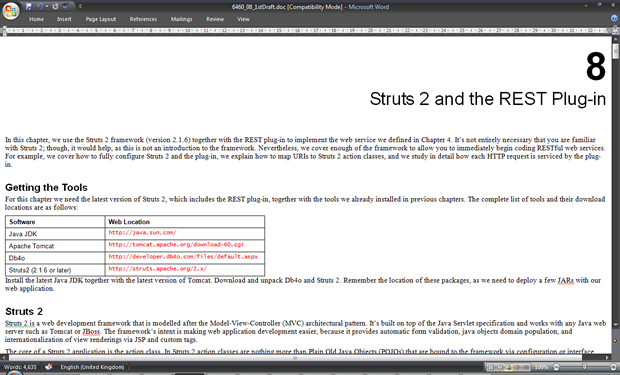The height and width of the screenshot is (375, 620).
Task: Click the Words: 4,635 count button
Action: [x=20, y=367]
